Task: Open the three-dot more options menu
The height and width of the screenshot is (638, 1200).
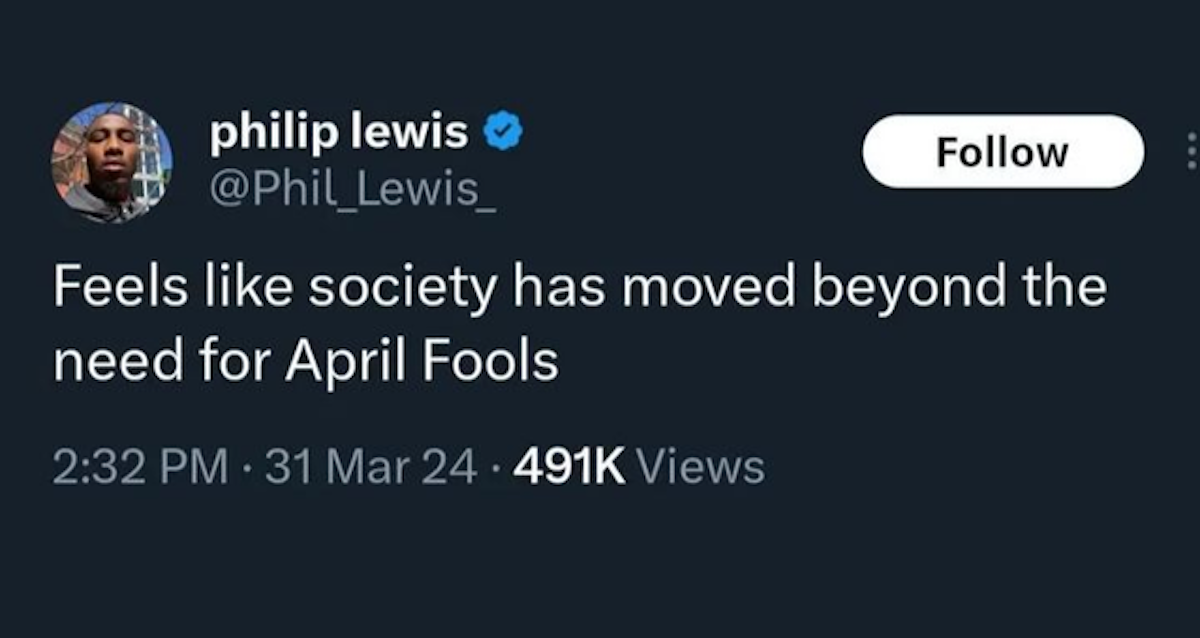Action: [1190, 152]
